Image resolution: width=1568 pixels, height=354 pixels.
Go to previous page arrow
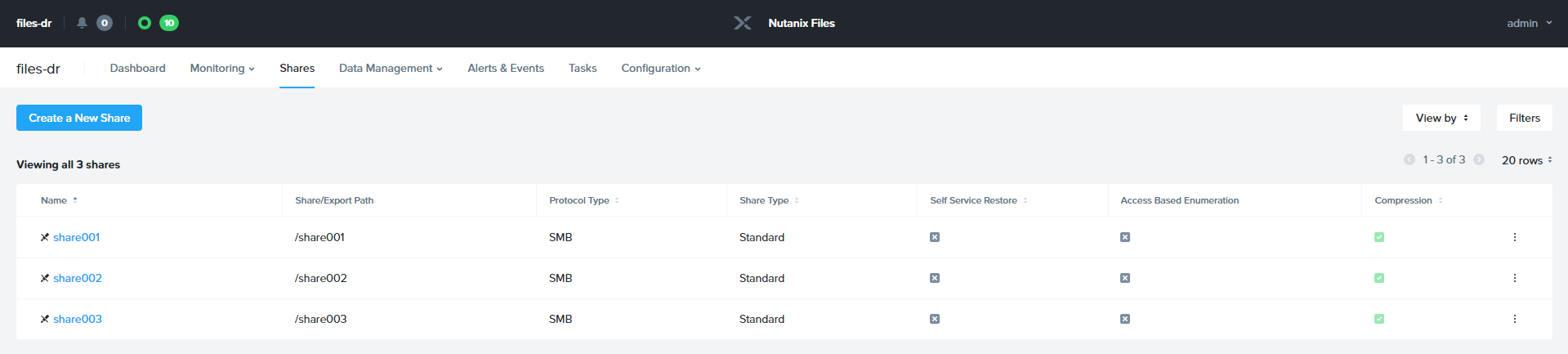point(1409,159)
